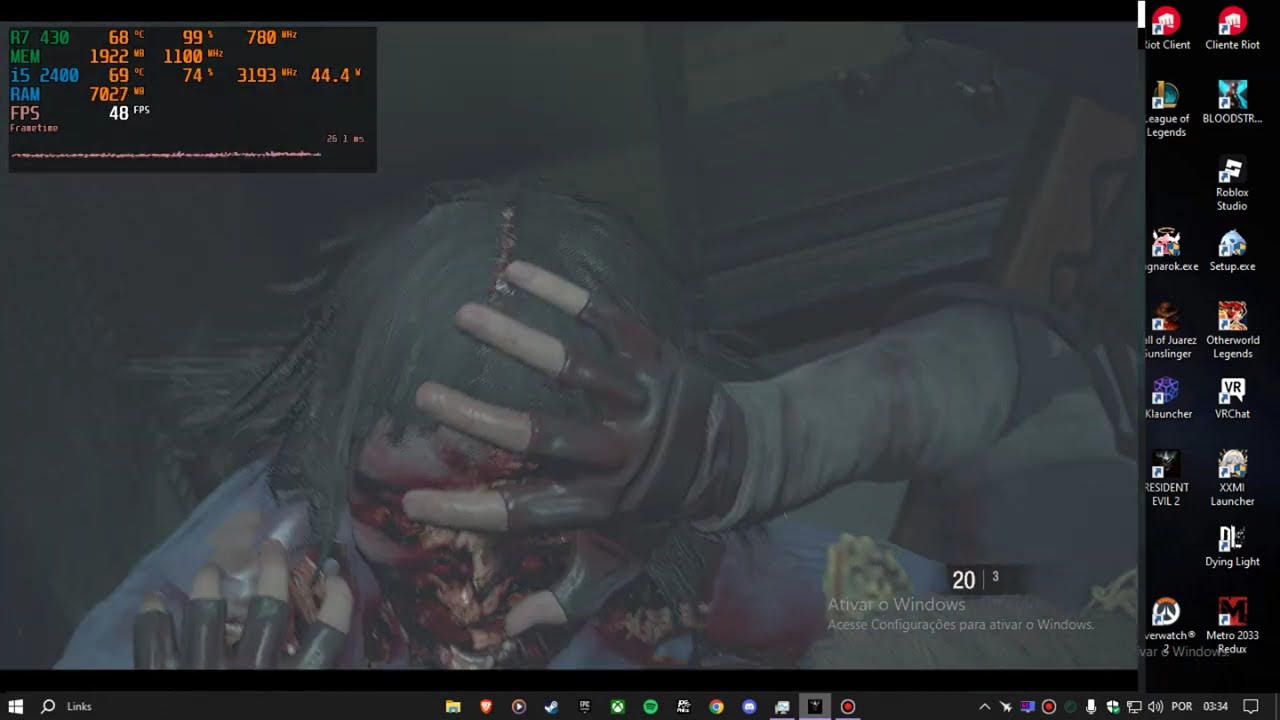Image resolution: width=1280 pixels, height=720 pixels.
Task: Open the Riot Client desktop shortcut
Action: click(1166, 28)
